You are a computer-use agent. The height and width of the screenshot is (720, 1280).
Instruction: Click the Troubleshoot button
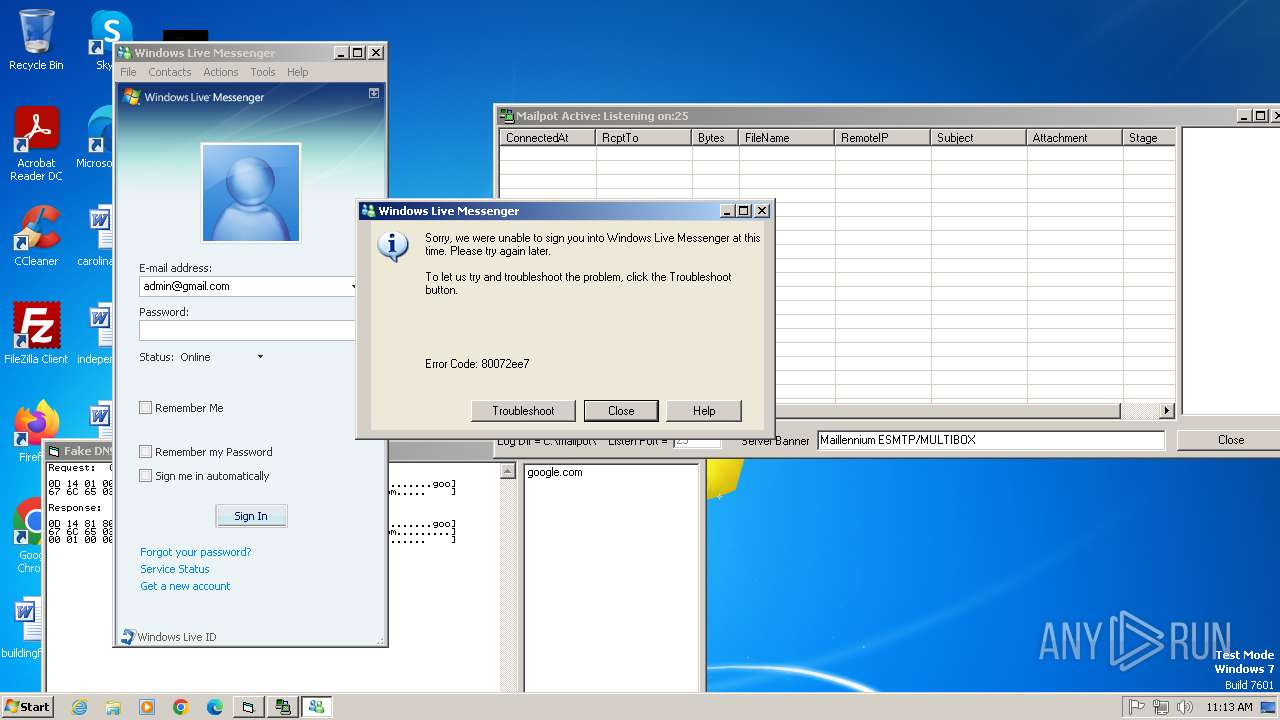pos(523,411)
